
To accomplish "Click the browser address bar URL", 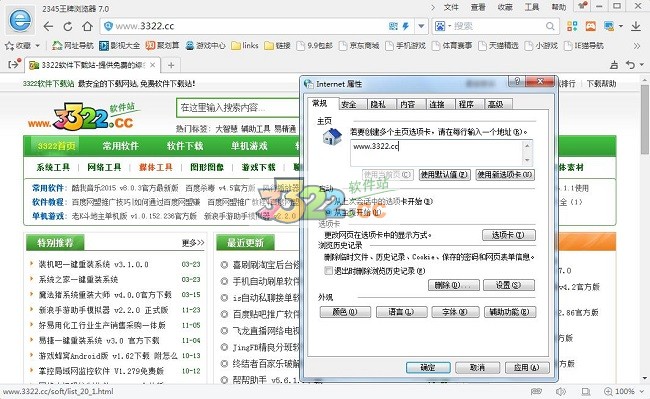I will [x=145, y=26].
